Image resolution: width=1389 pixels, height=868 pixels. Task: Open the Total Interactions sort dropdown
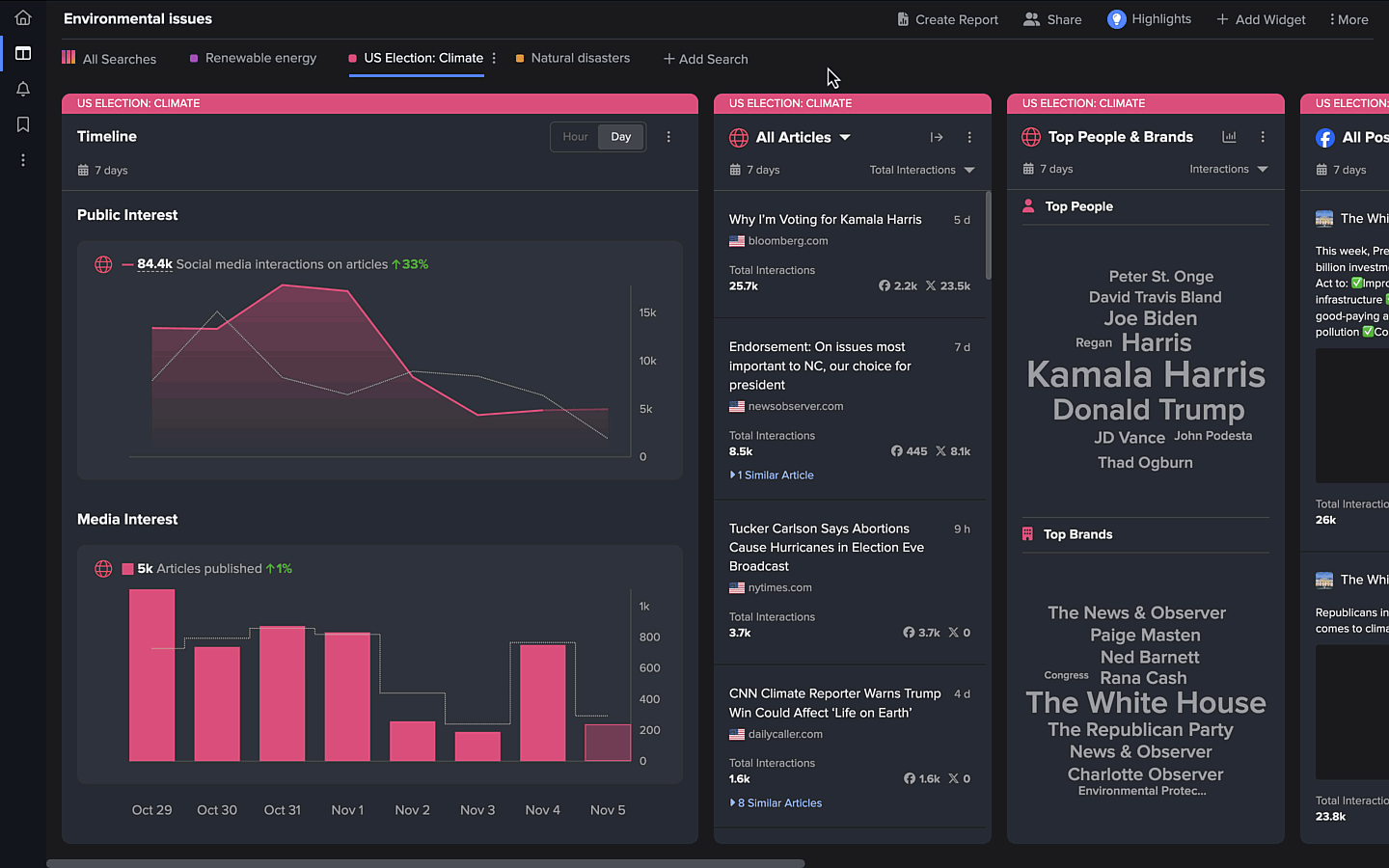click(921, 170)
